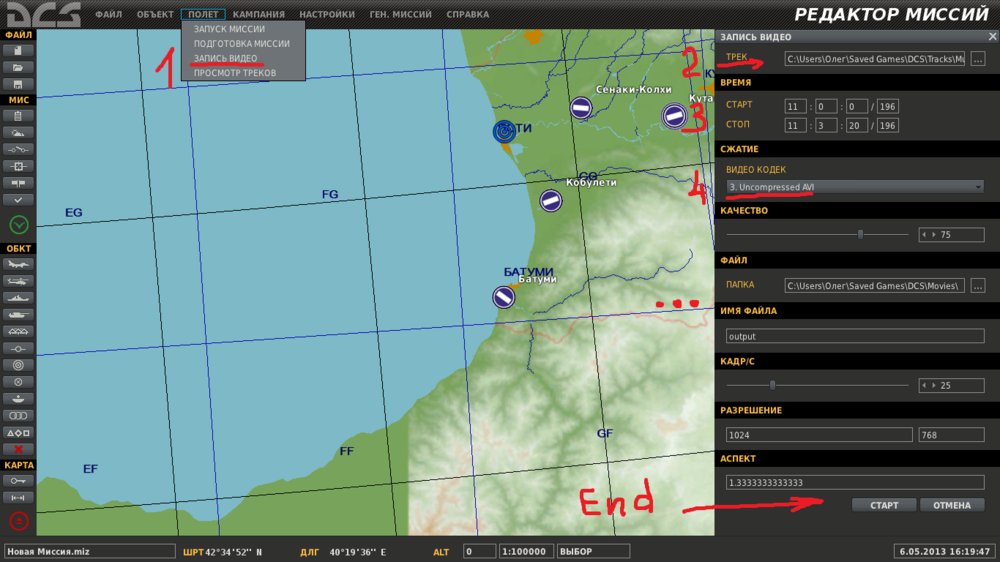Click the red X delete object icon
Viewport: 1000px width, 562px height.
[18, 449]
